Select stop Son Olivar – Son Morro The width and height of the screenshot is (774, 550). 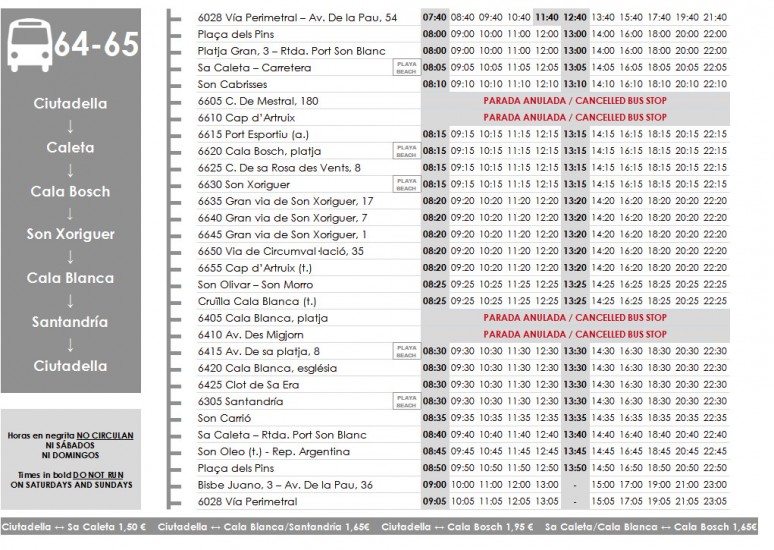pyautogui.click(x=255, y=285)
